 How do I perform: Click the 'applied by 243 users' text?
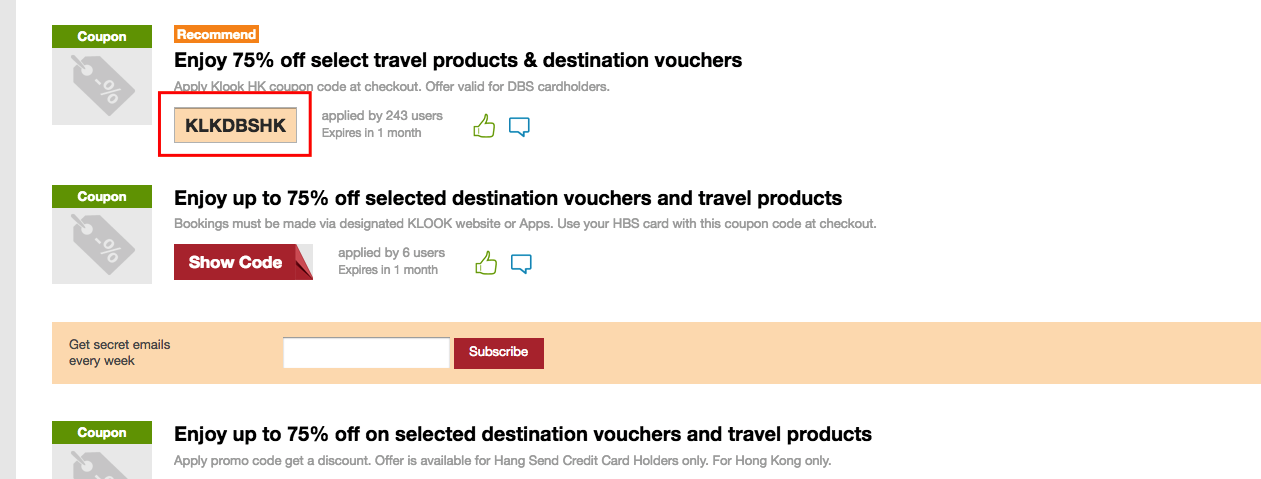[382, 116]
